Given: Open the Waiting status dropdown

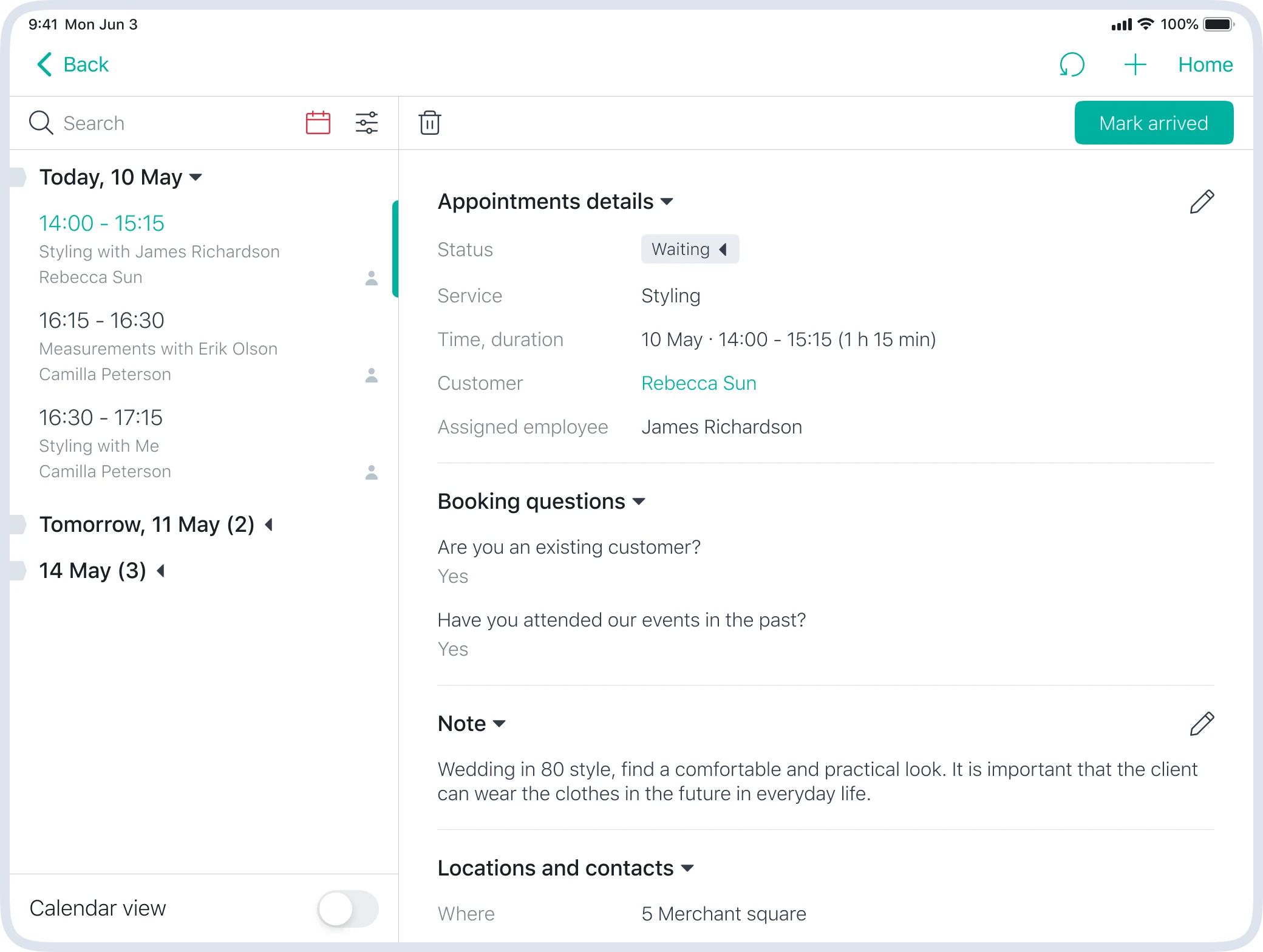Looking at the screenshot, I should [x=690, y=249].
